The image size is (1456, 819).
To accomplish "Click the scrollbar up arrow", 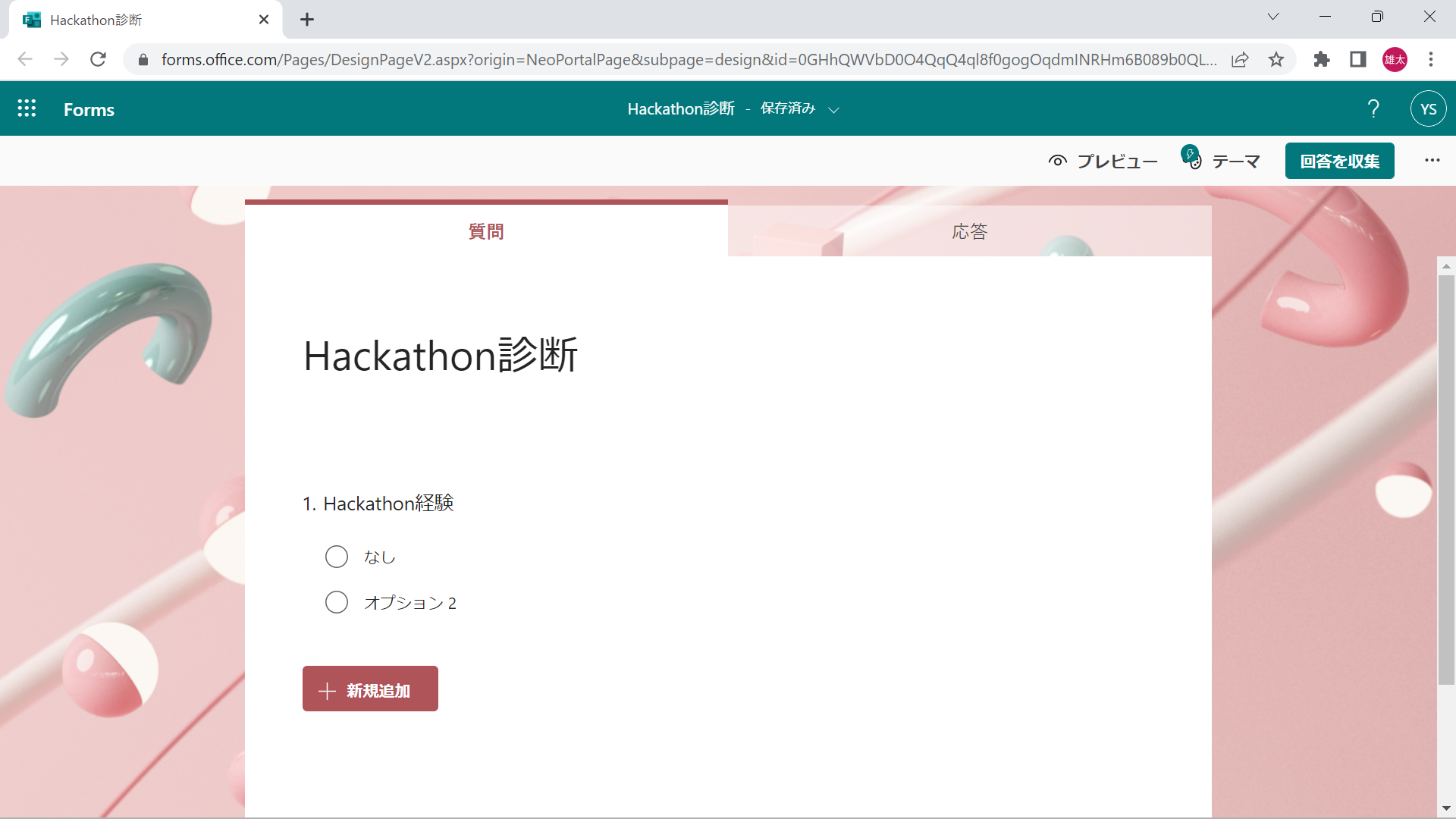I will (x=1446, y=266).
